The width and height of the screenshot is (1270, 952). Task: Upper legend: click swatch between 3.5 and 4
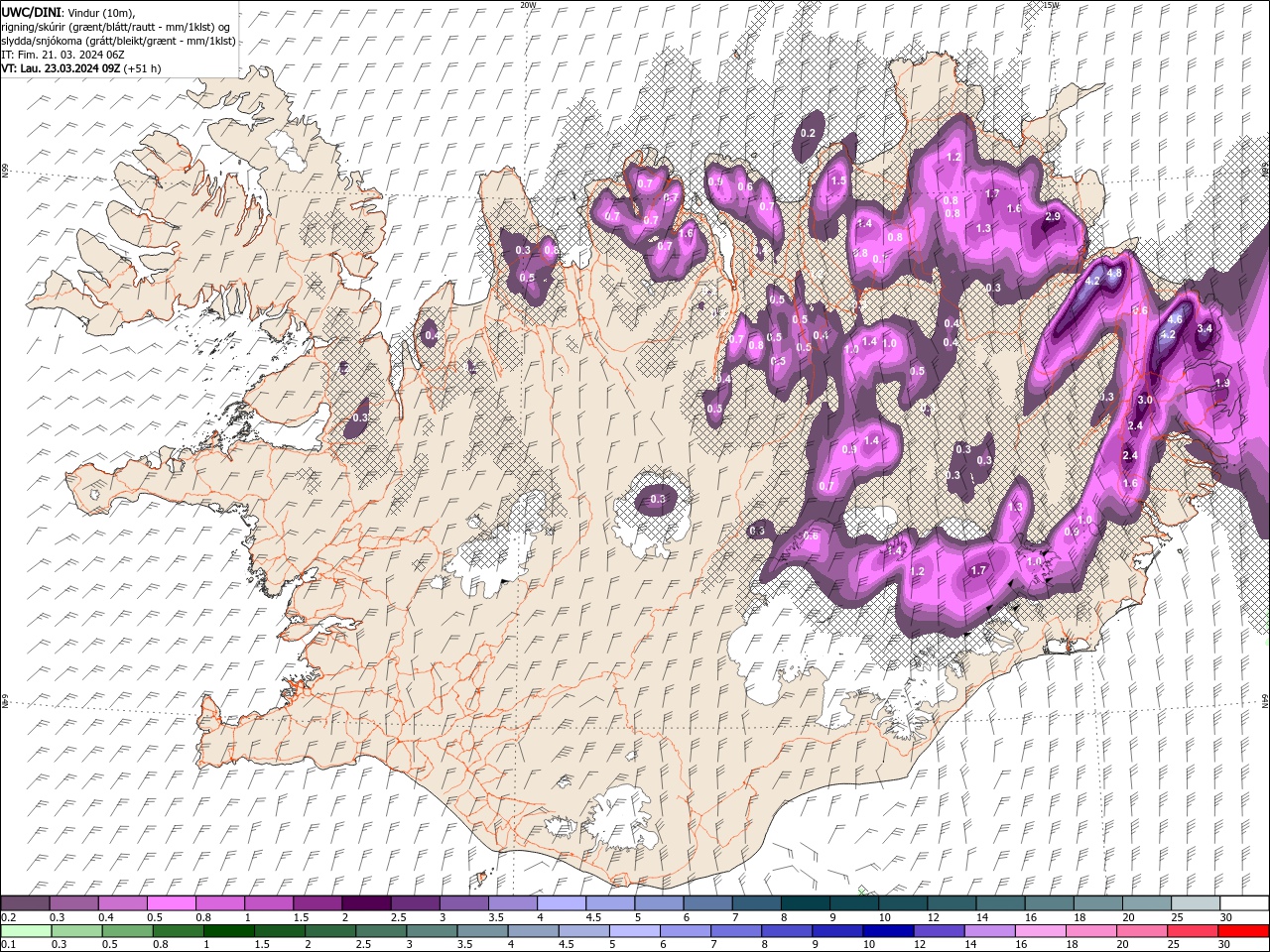(512, 903)
